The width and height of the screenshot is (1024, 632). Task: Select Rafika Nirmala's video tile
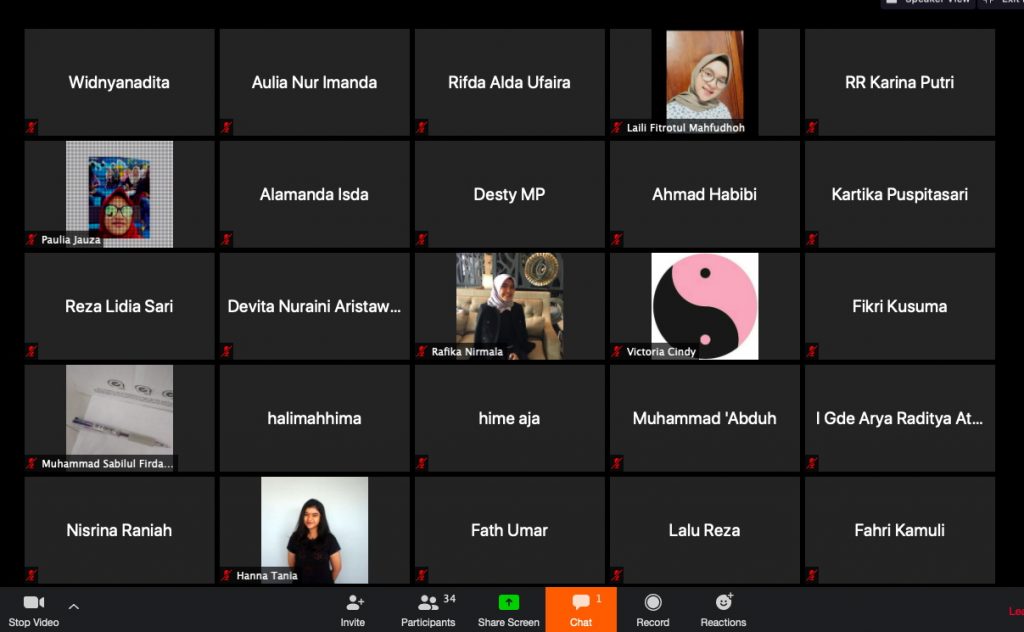[x=509, y=304]
